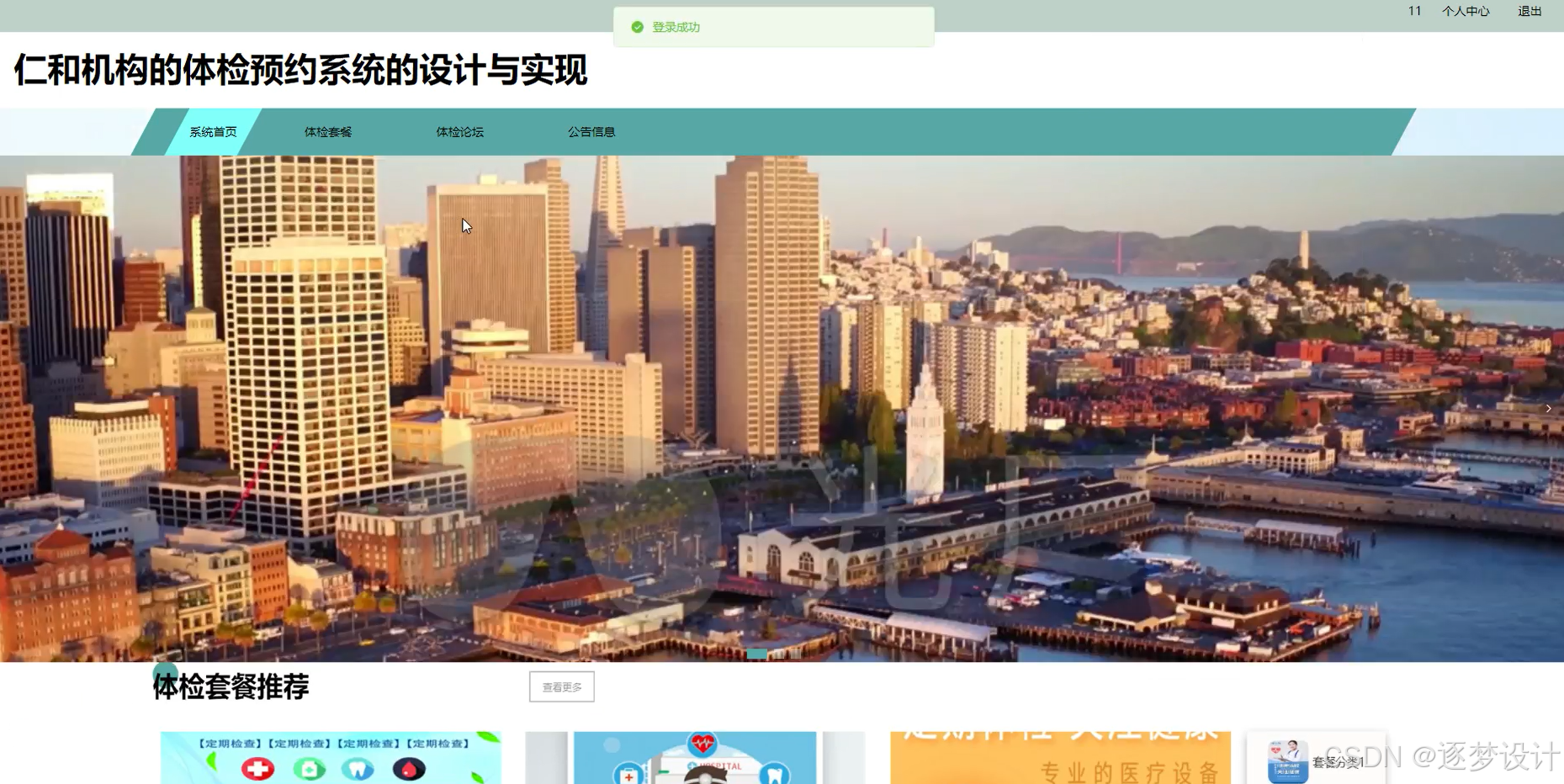Select the second carousel indicator dot
This screenshot has height=784, width=1564.
[779, 654]
